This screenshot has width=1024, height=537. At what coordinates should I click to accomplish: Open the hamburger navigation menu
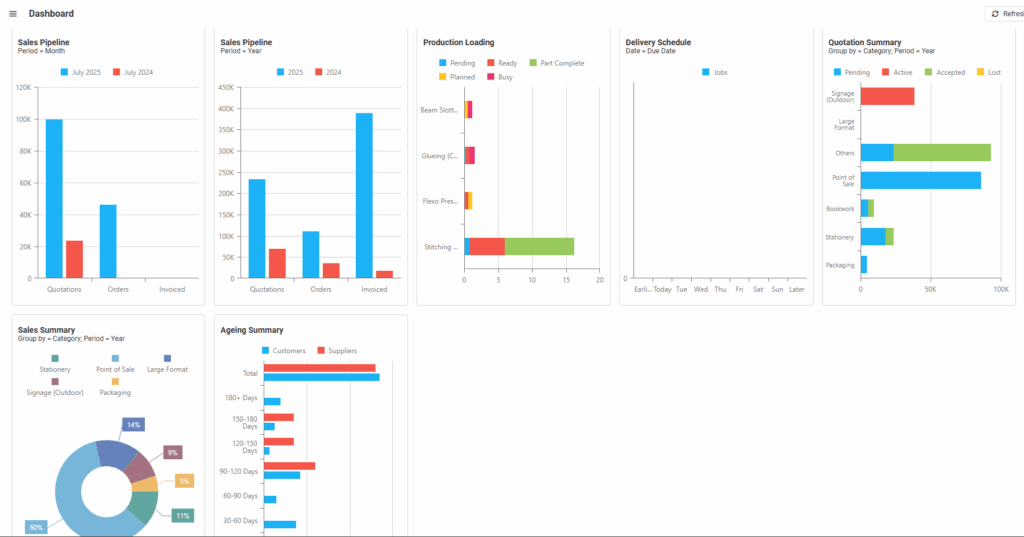pos(13,14)
